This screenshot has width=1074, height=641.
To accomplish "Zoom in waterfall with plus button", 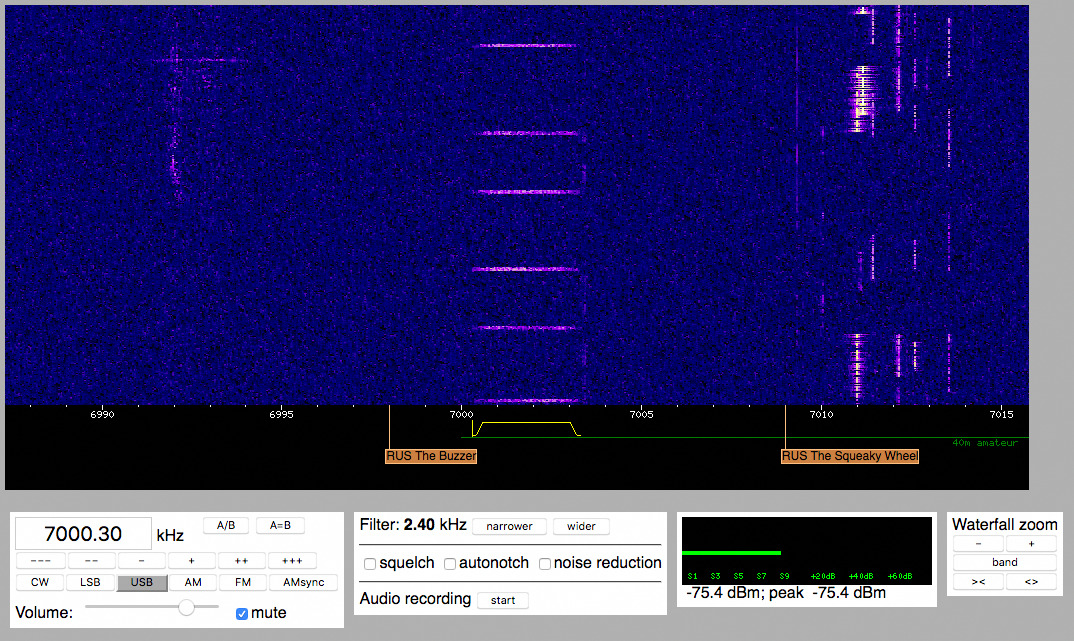I will tap(1031, 544).
